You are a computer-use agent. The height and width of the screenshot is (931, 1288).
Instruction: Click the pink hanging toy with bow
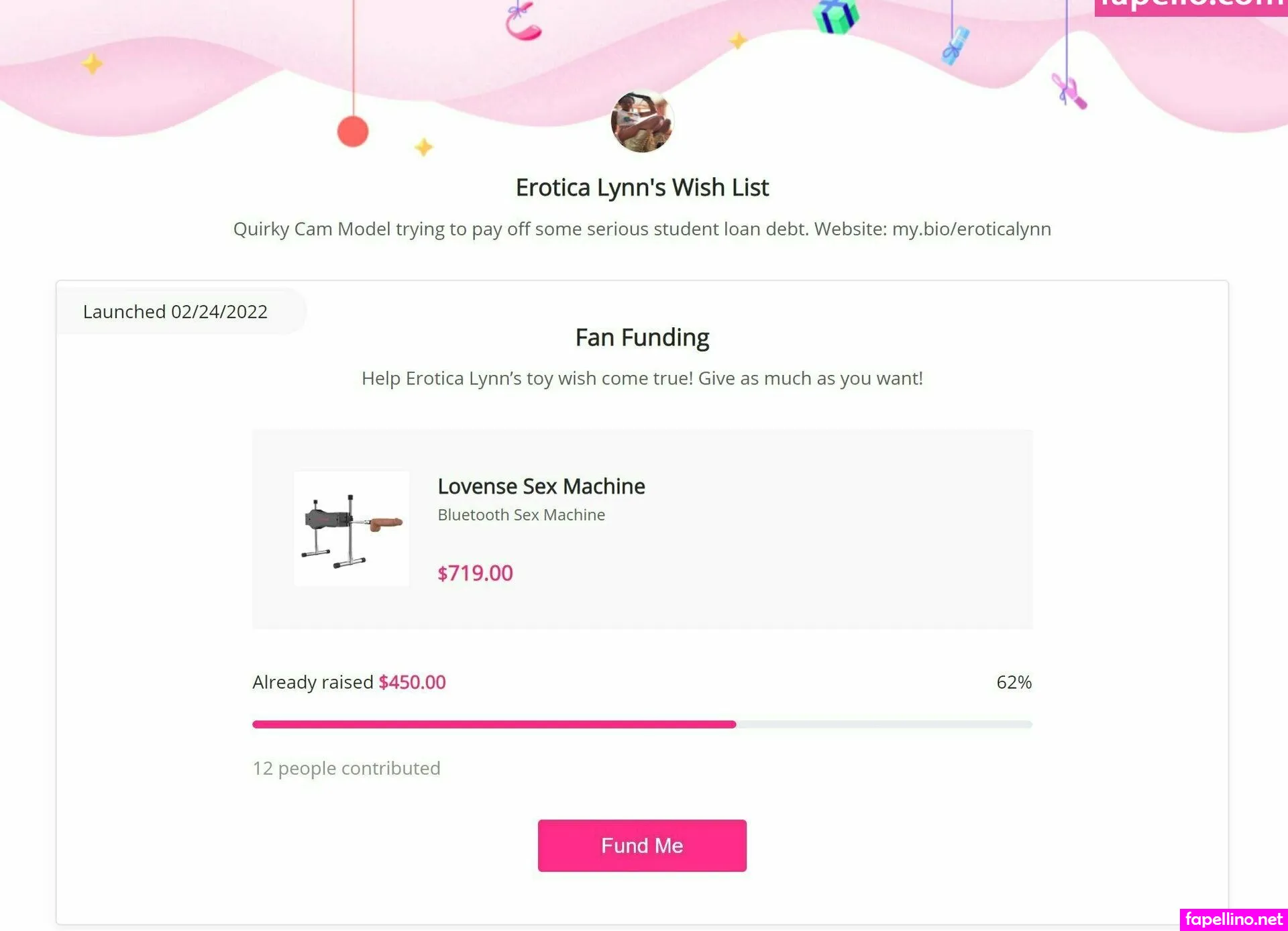[x=1069, y=92]
